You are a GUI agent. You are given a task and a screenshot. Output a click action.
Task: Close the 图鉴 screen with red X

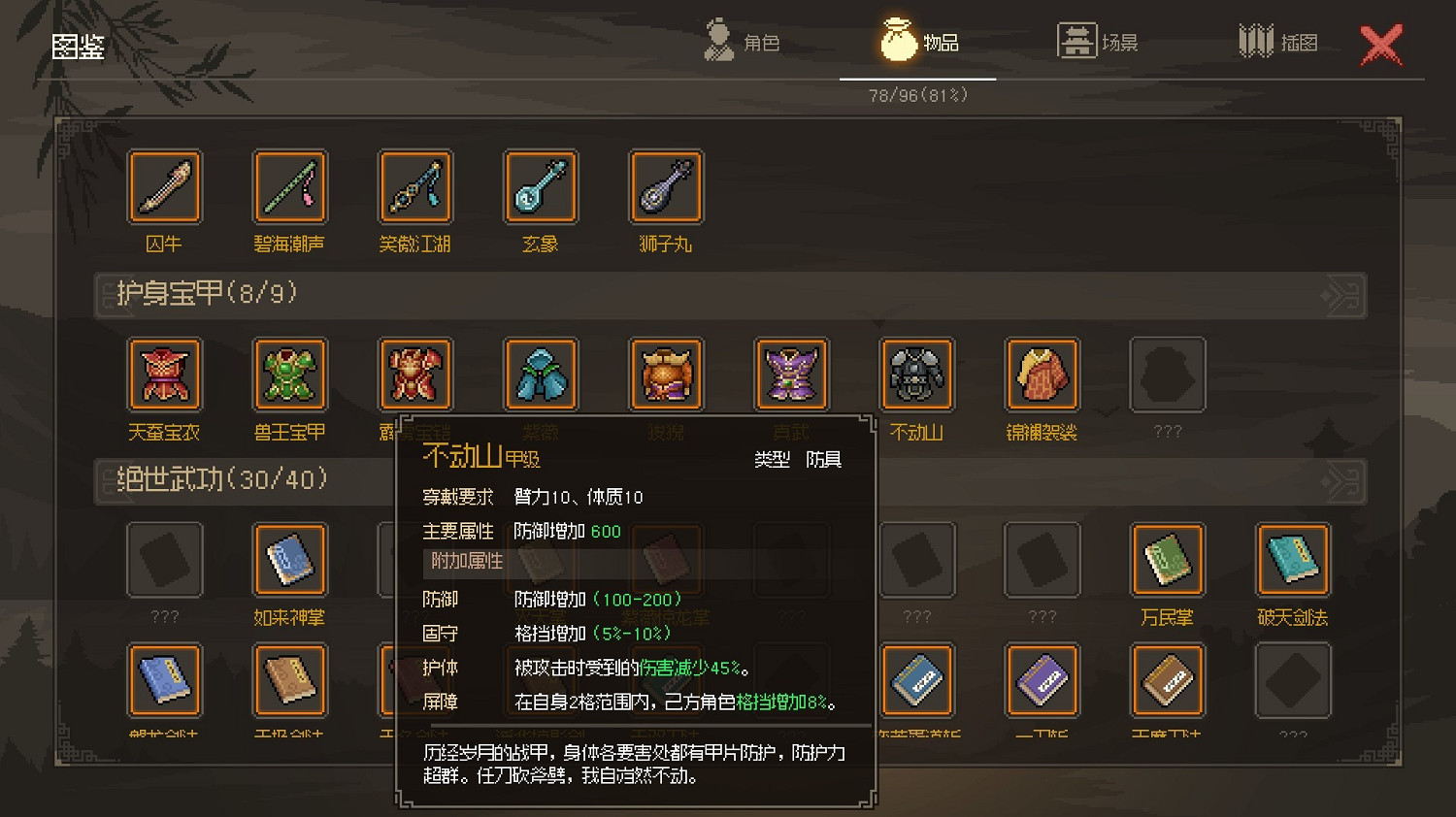coord(1381,45)
